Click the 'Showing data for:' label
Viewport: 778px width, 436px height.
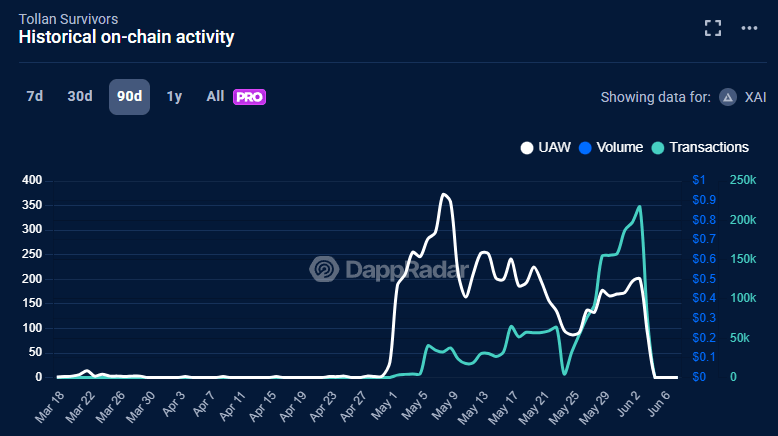(x=655, y=97)
